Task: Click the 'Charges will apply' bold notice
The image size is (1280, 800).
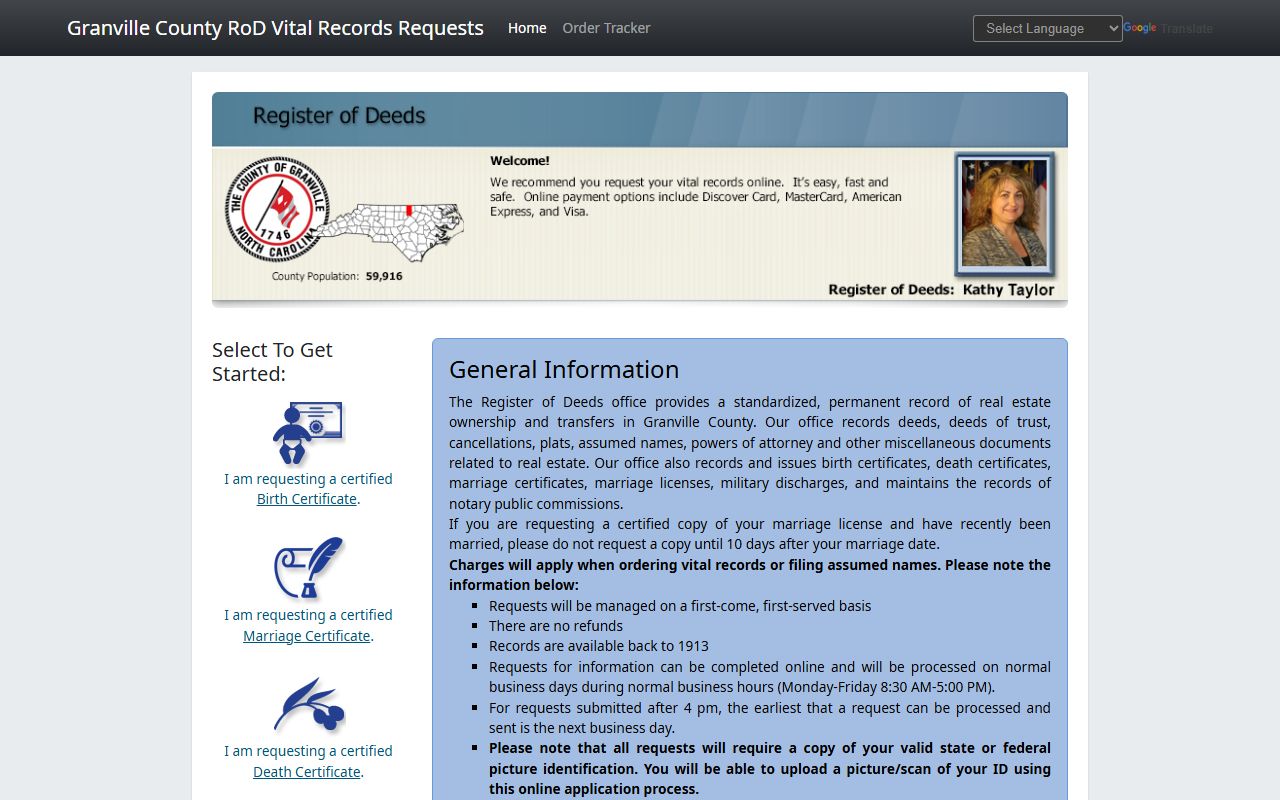Action: (750, 575)
